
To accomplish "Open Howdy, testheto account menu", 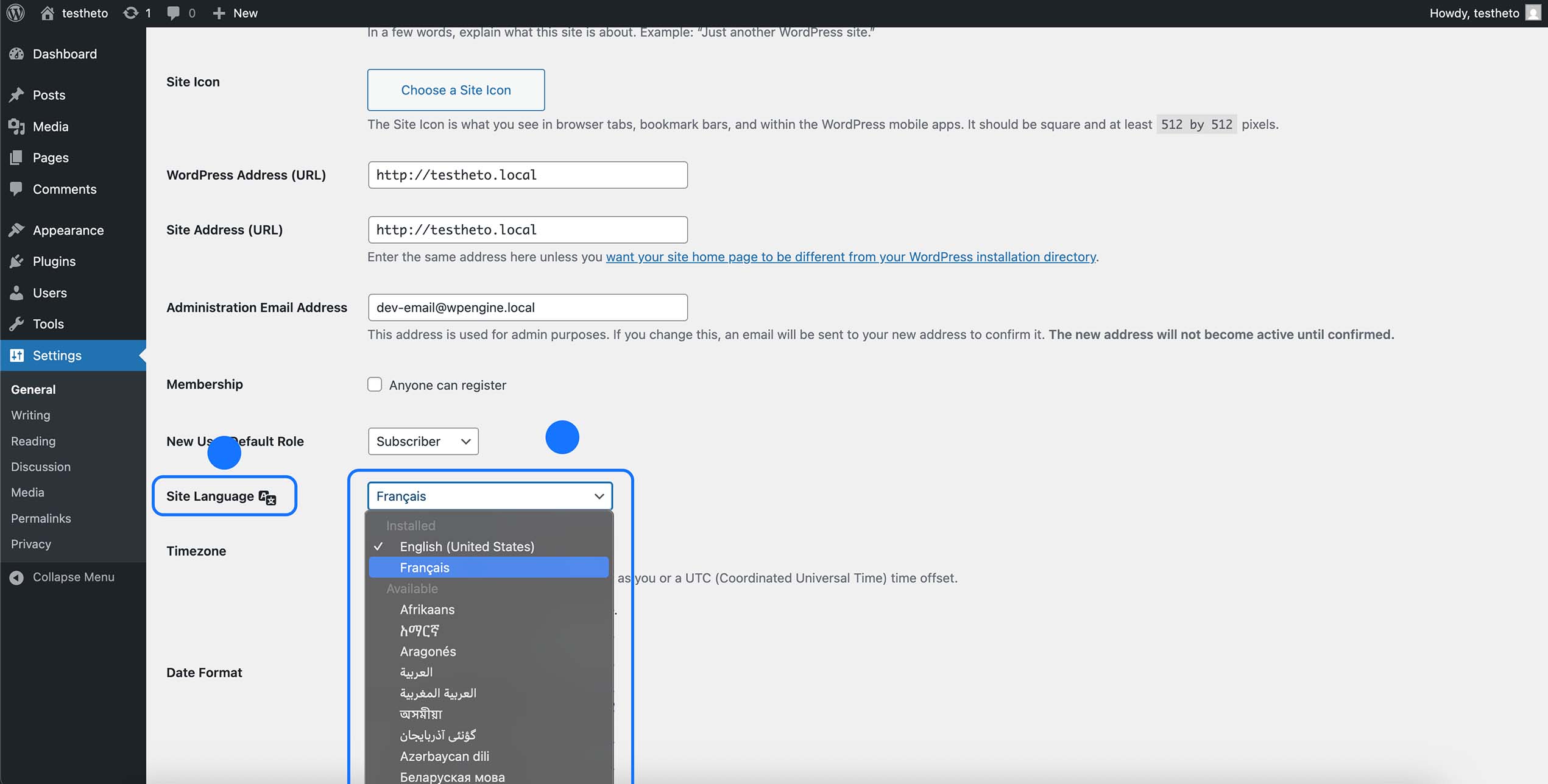I will pyautogui.click(x=1474, y=13).
